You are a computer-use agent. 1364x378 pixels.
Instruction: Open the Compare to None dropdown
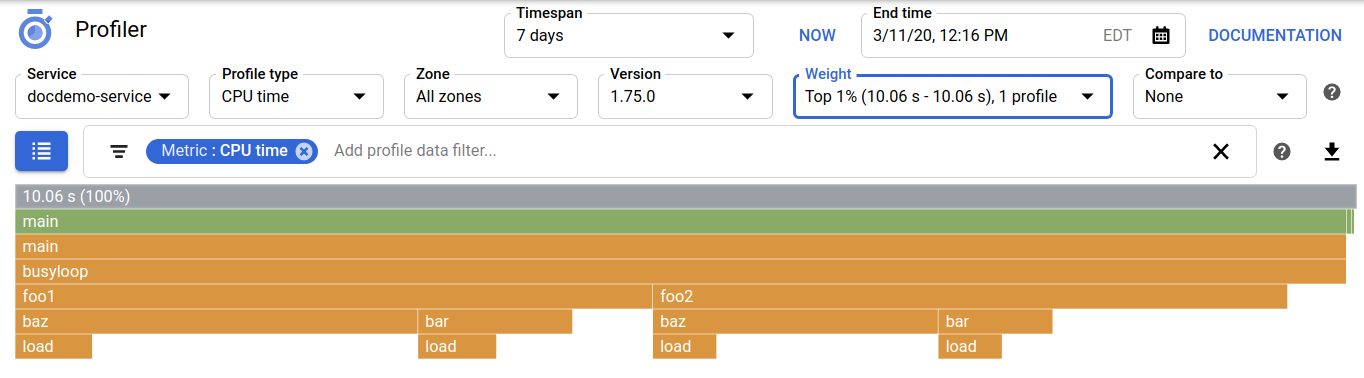tap(1219, 97)
